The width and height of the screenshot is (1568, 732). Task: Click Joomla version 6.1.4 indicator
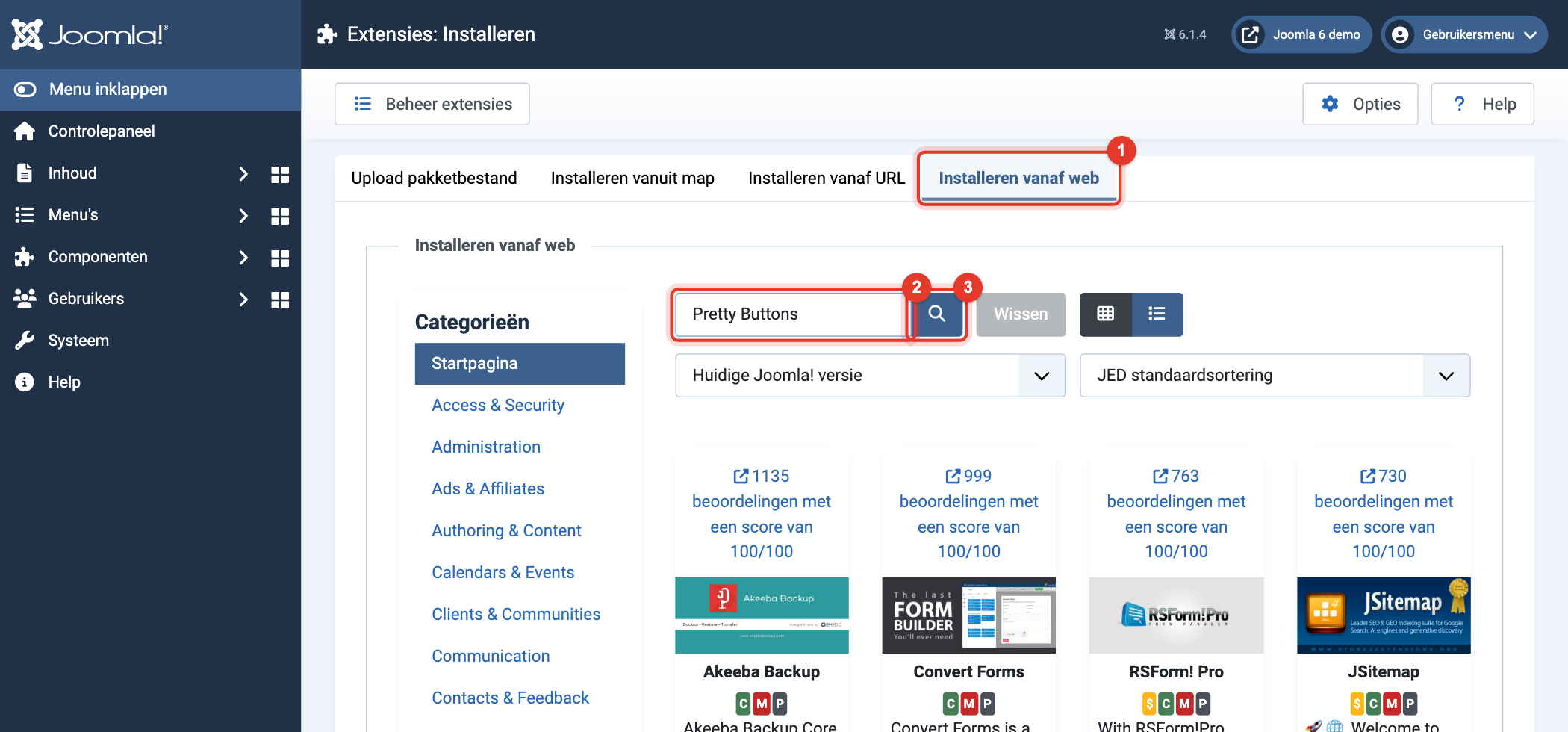click(1185, 34)
